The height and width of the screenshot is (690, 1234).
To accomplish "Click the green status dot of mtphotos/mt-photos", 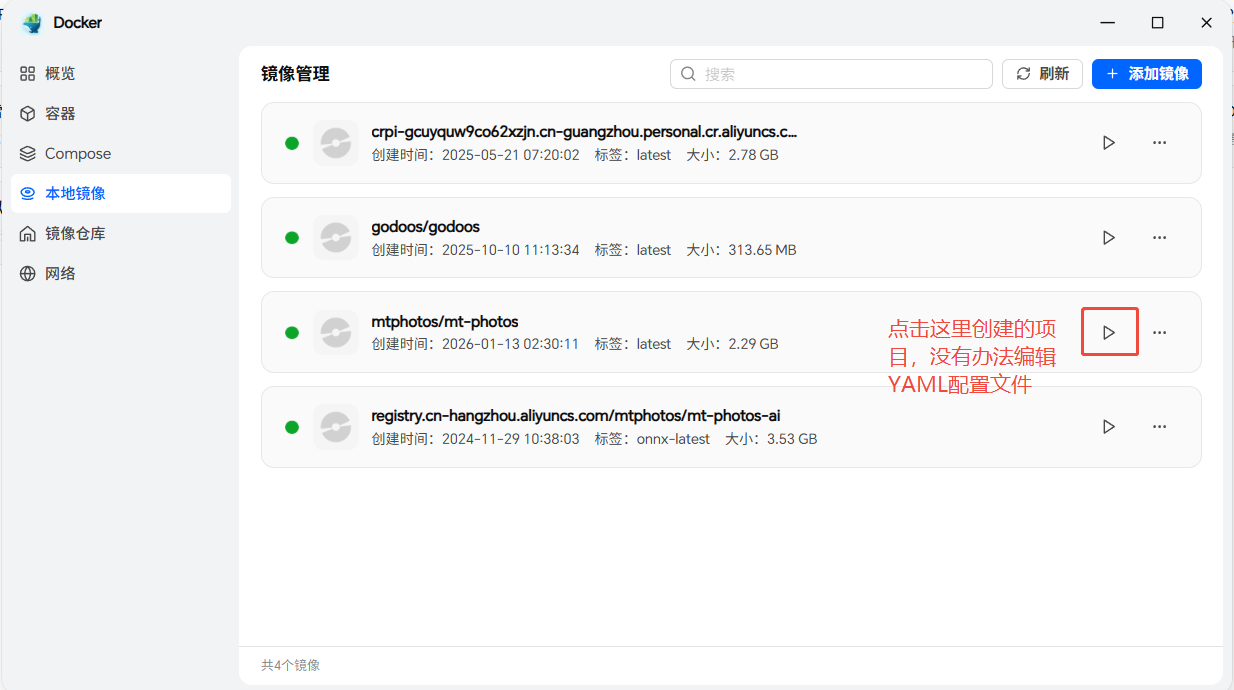I will point(292,332).
